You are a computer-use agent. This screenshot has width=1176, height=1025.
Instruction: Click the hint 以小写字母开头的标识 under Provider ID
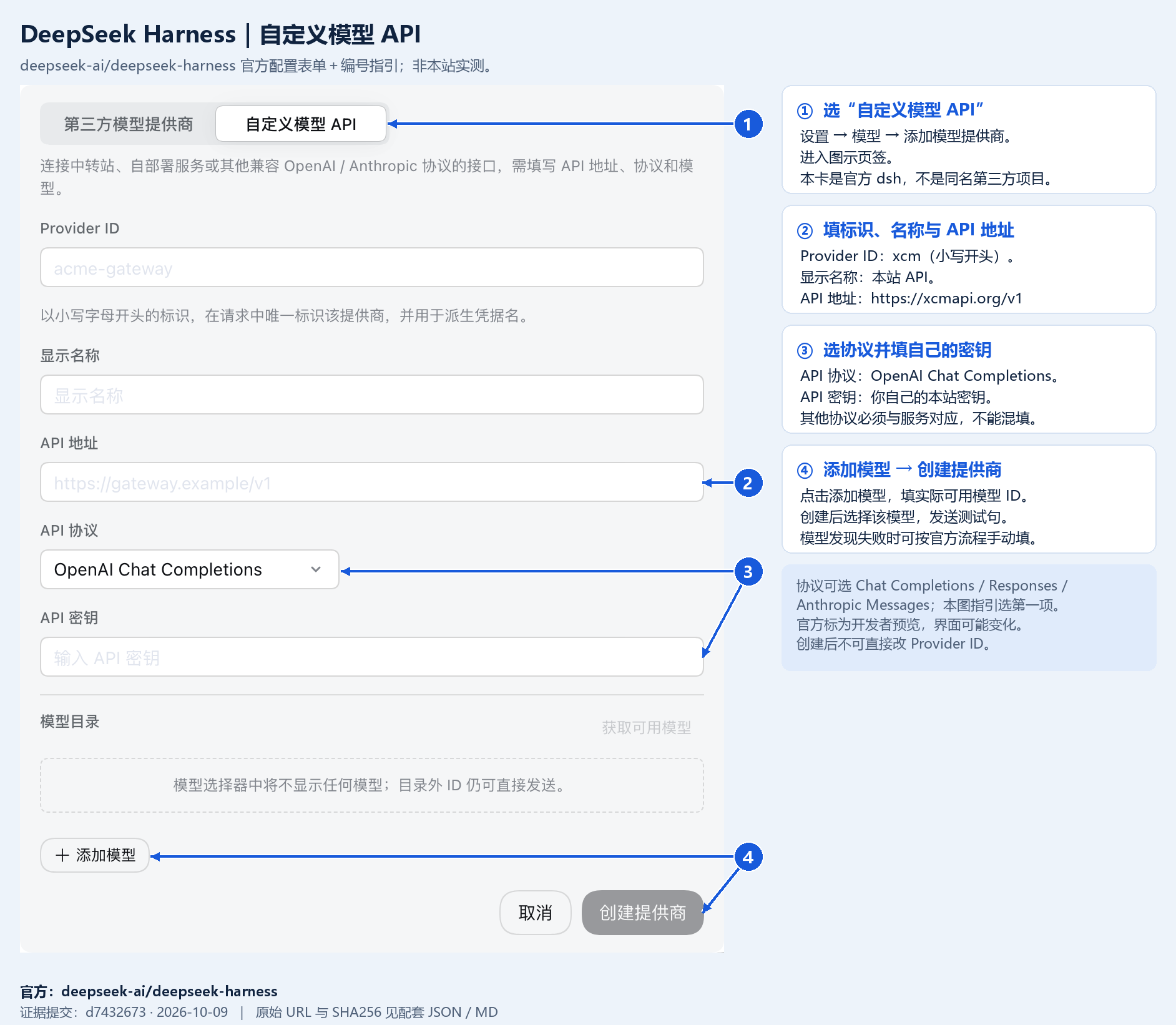click(284, 316)
